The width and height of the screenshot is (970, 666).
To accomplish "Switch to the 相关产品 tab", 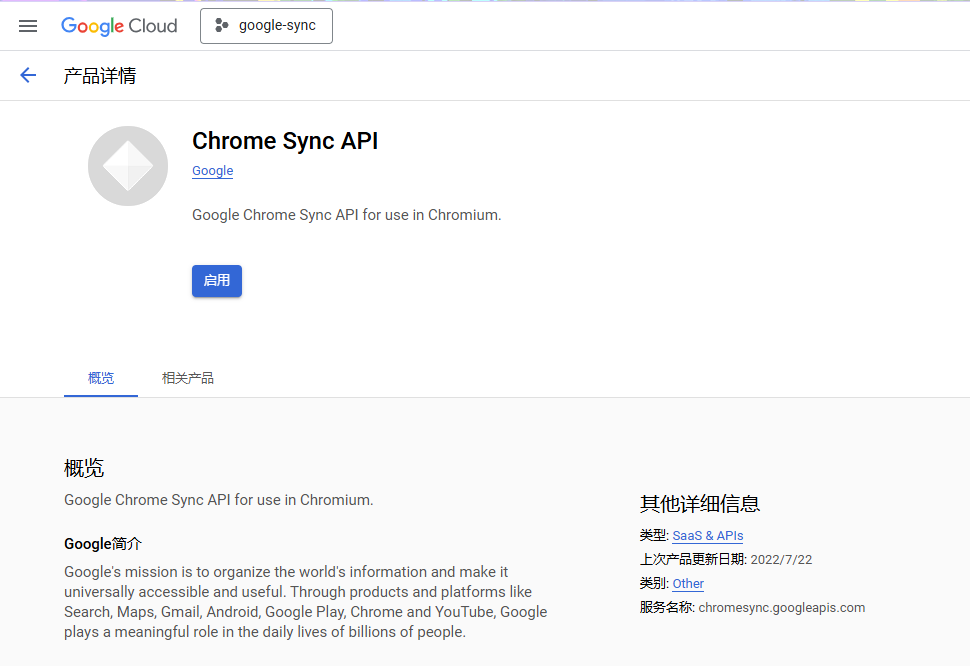I will click(187, 378).
